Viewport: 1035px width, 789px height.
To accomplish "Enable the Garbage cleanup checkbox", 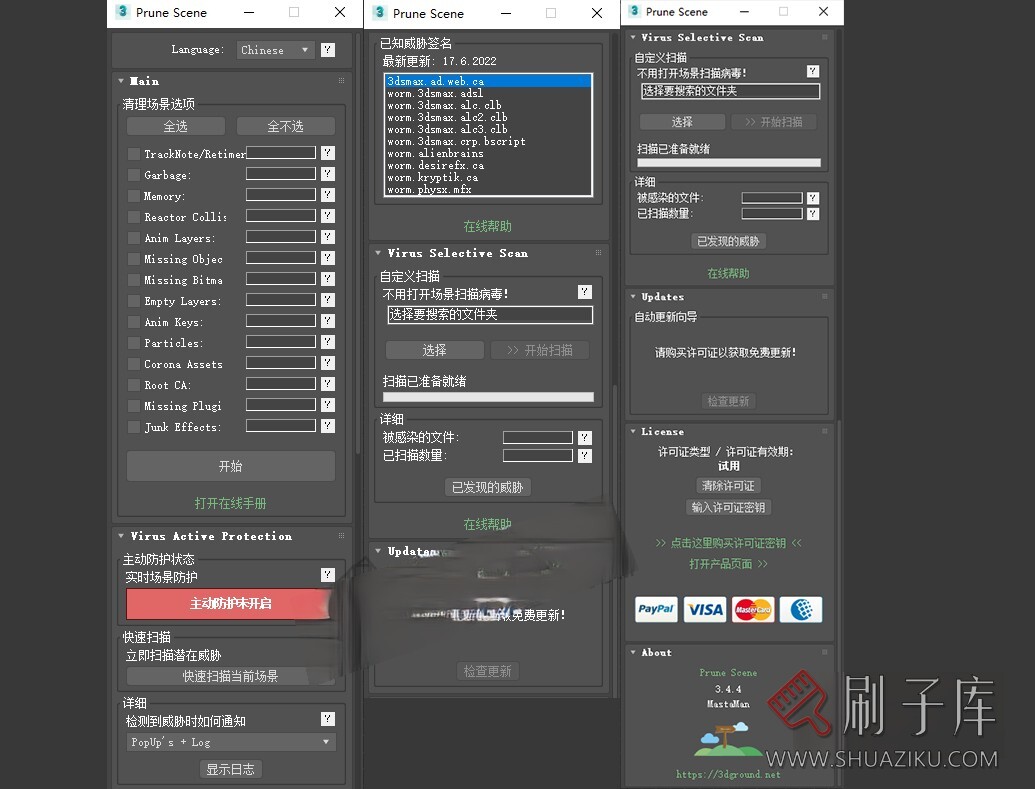I will click(134, 175).
